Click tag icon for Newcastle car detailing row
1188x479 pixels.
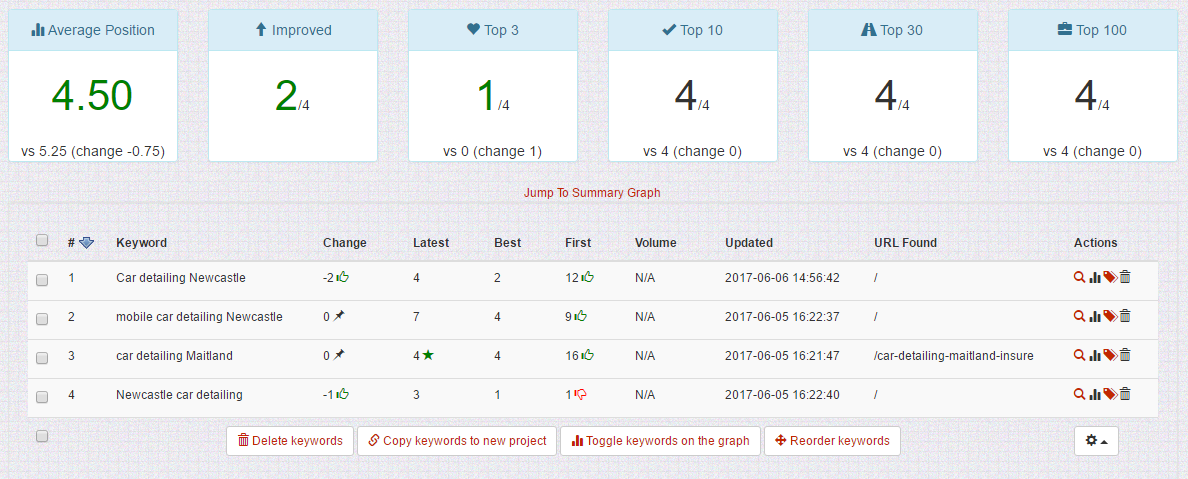(x=1110, y=393)
